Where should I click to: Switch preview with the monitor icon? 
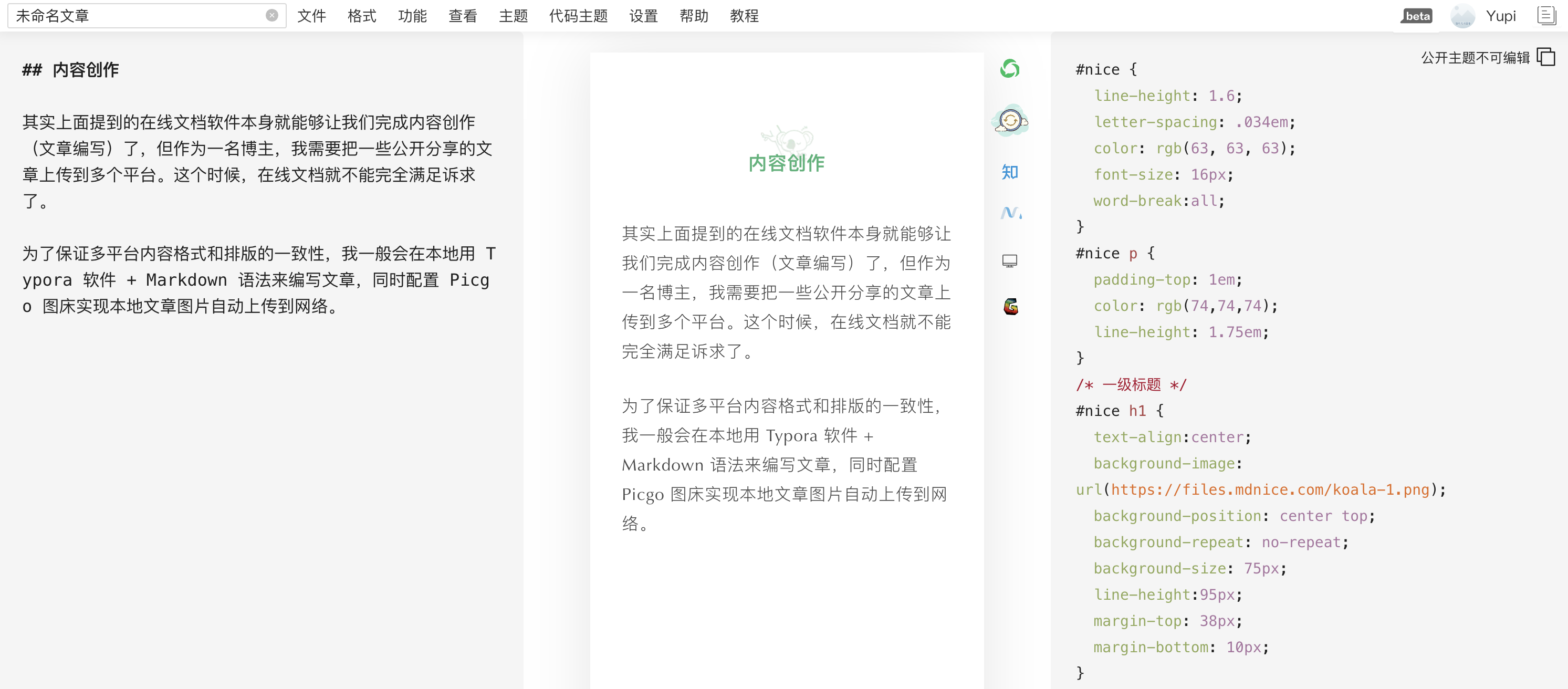tap(1009, 261)
